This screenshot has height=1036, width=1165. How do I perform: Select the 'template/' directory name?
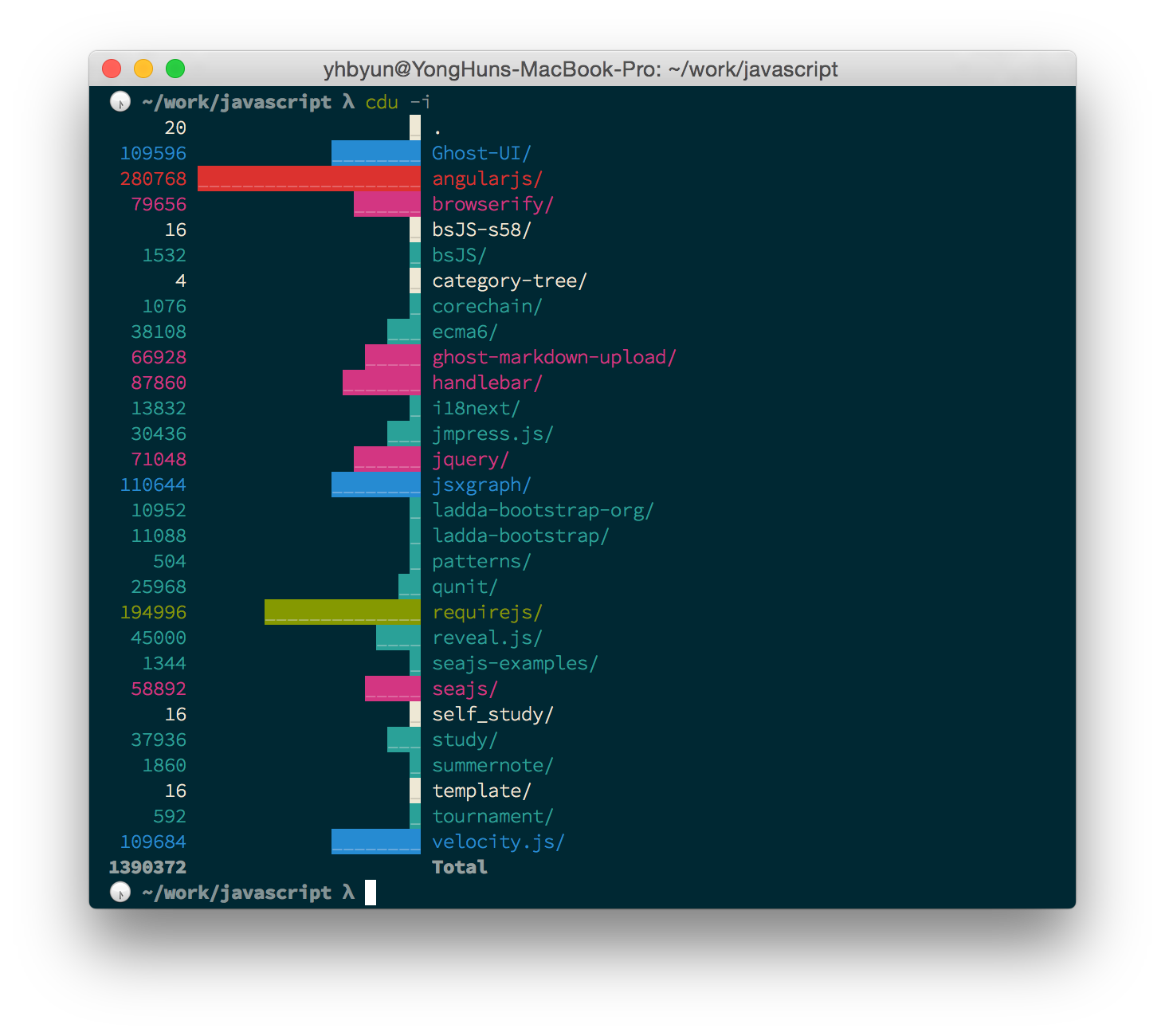pos(481,791)
